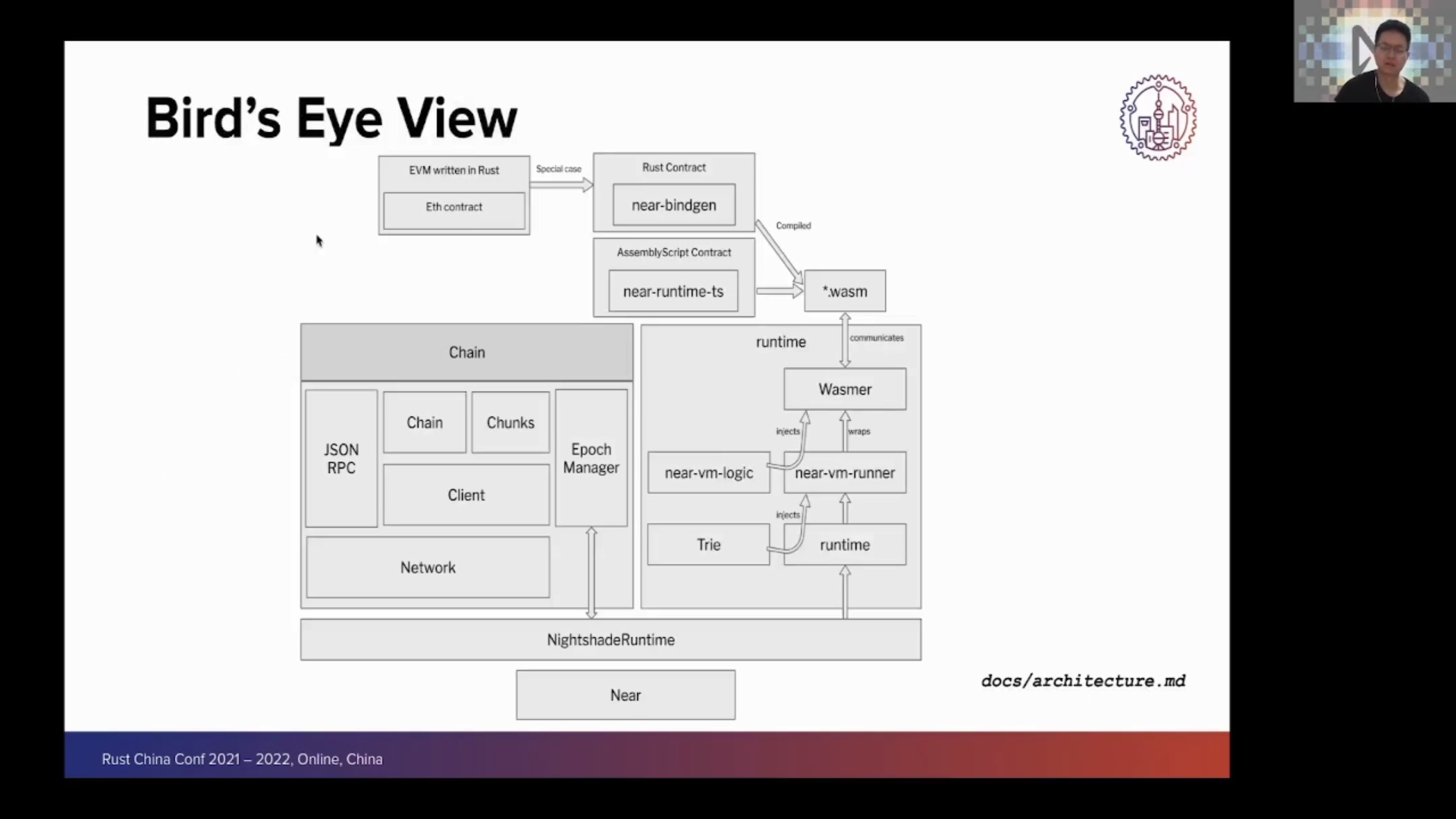1456x819 pixels.
Task: Select the 'Near' box
Action: [x=626, y=695]
